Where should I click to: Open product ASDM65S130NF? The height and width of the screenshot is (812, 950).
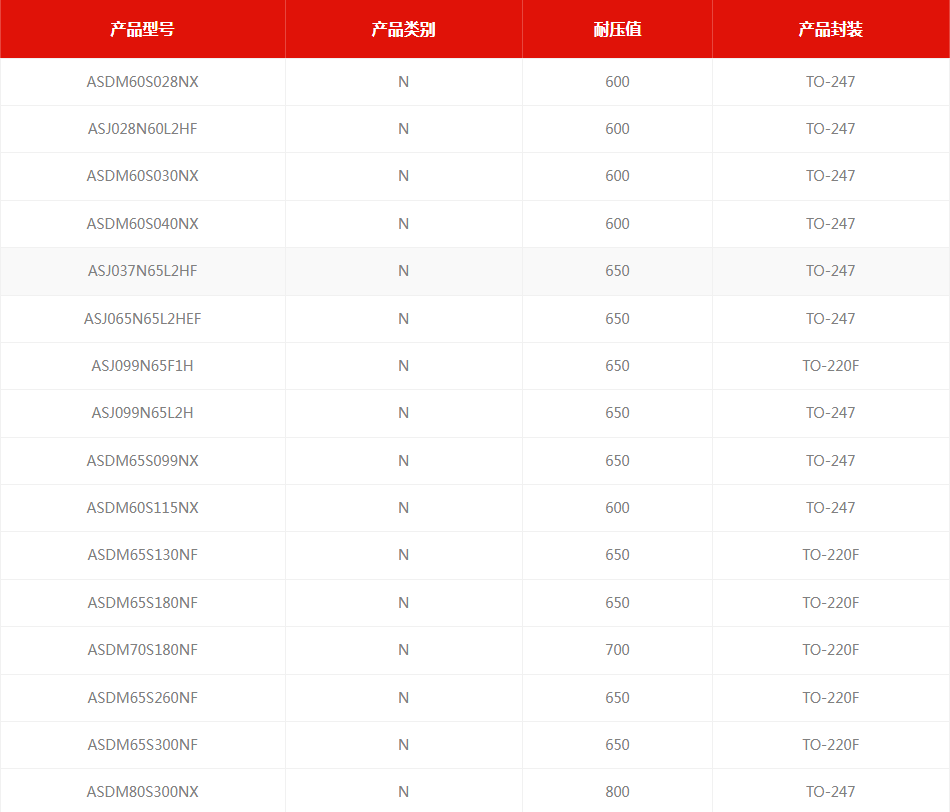[142, 555]
